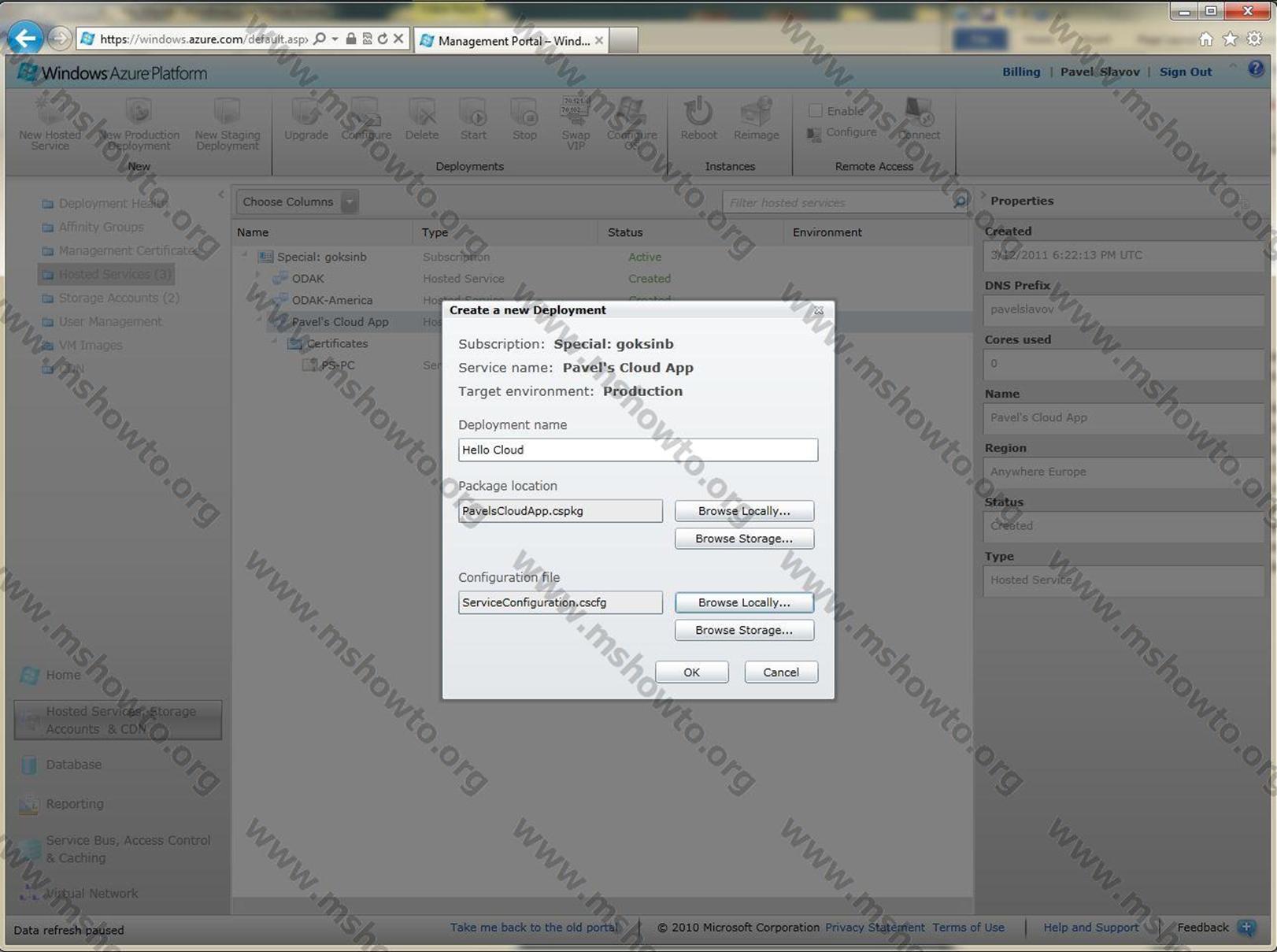Click Remote Access Configure item
1277x952 pixels.
(842, 132)
